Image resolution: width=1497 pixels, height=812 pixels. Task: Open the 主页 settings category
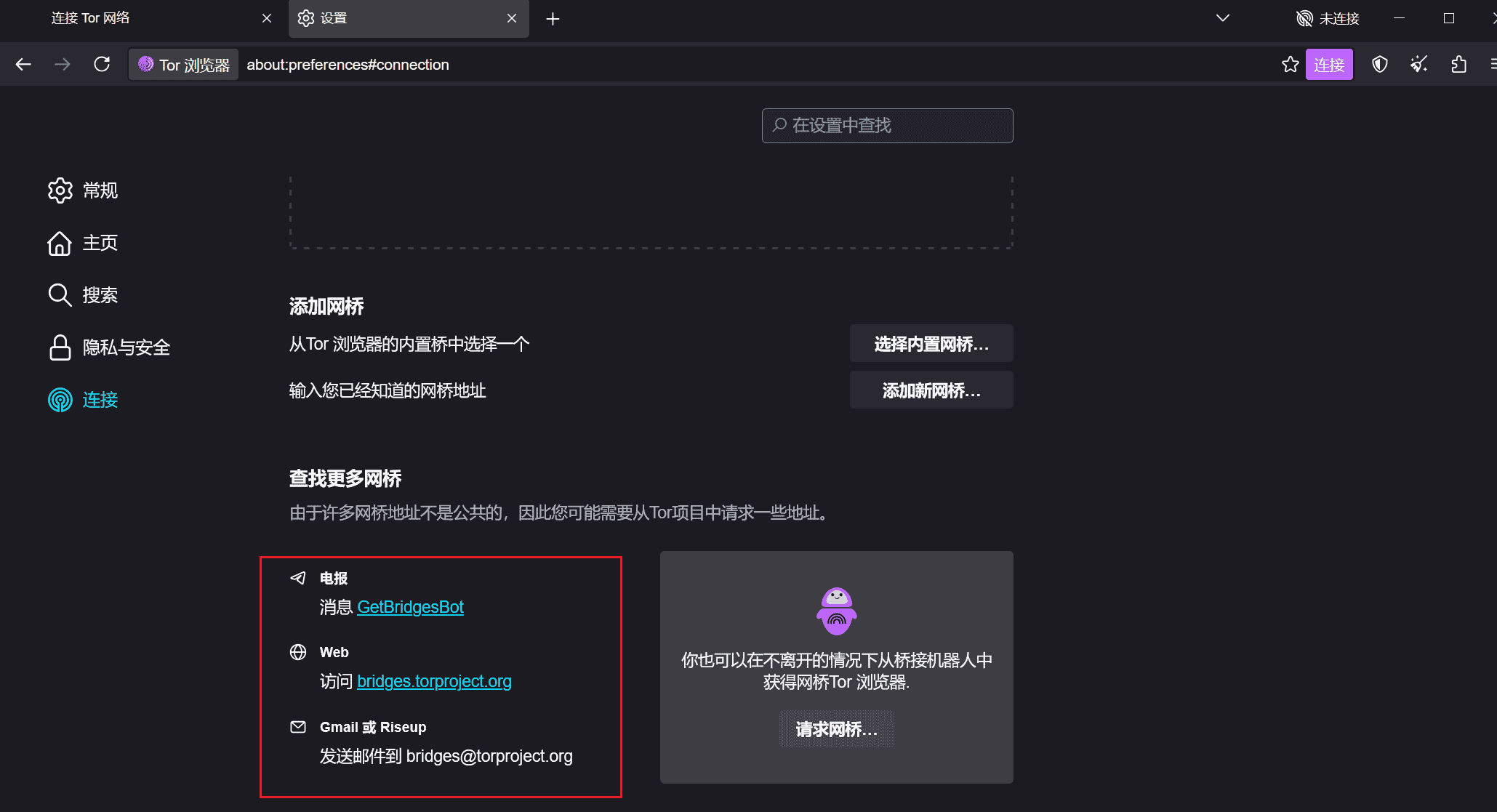click(83, 243)
